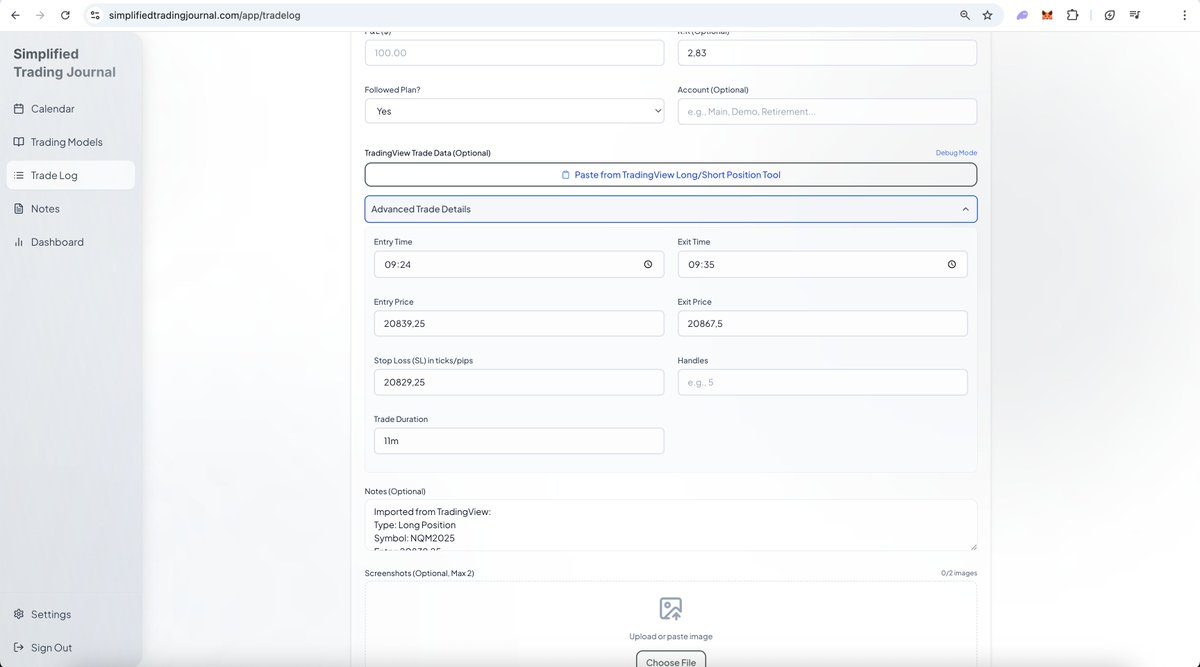Open the Settings page
The height and width of the screenshot is (667, 1200).
70,614
